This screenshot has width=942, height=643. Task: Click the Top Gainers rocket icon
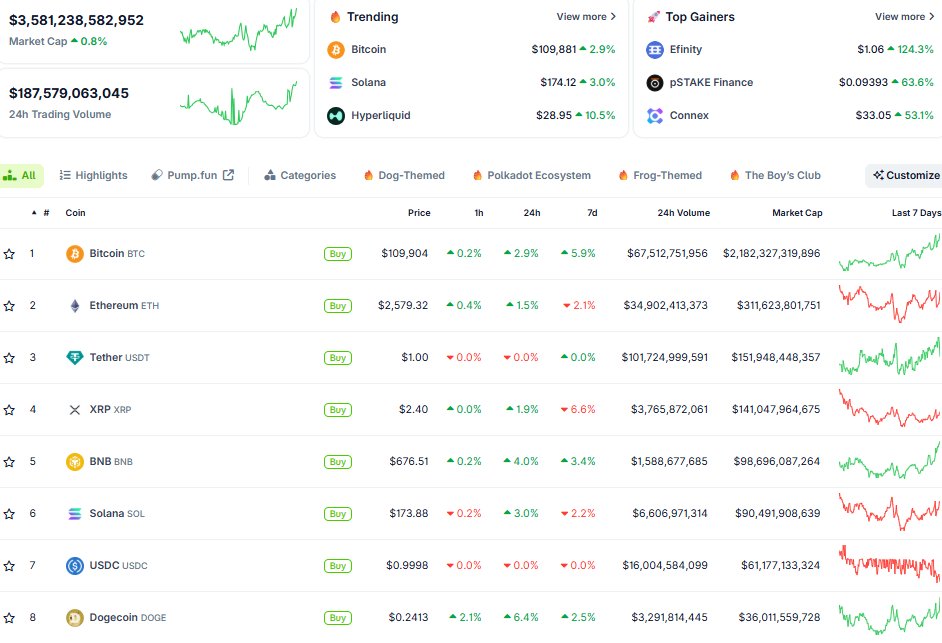[x=653, y=17]
